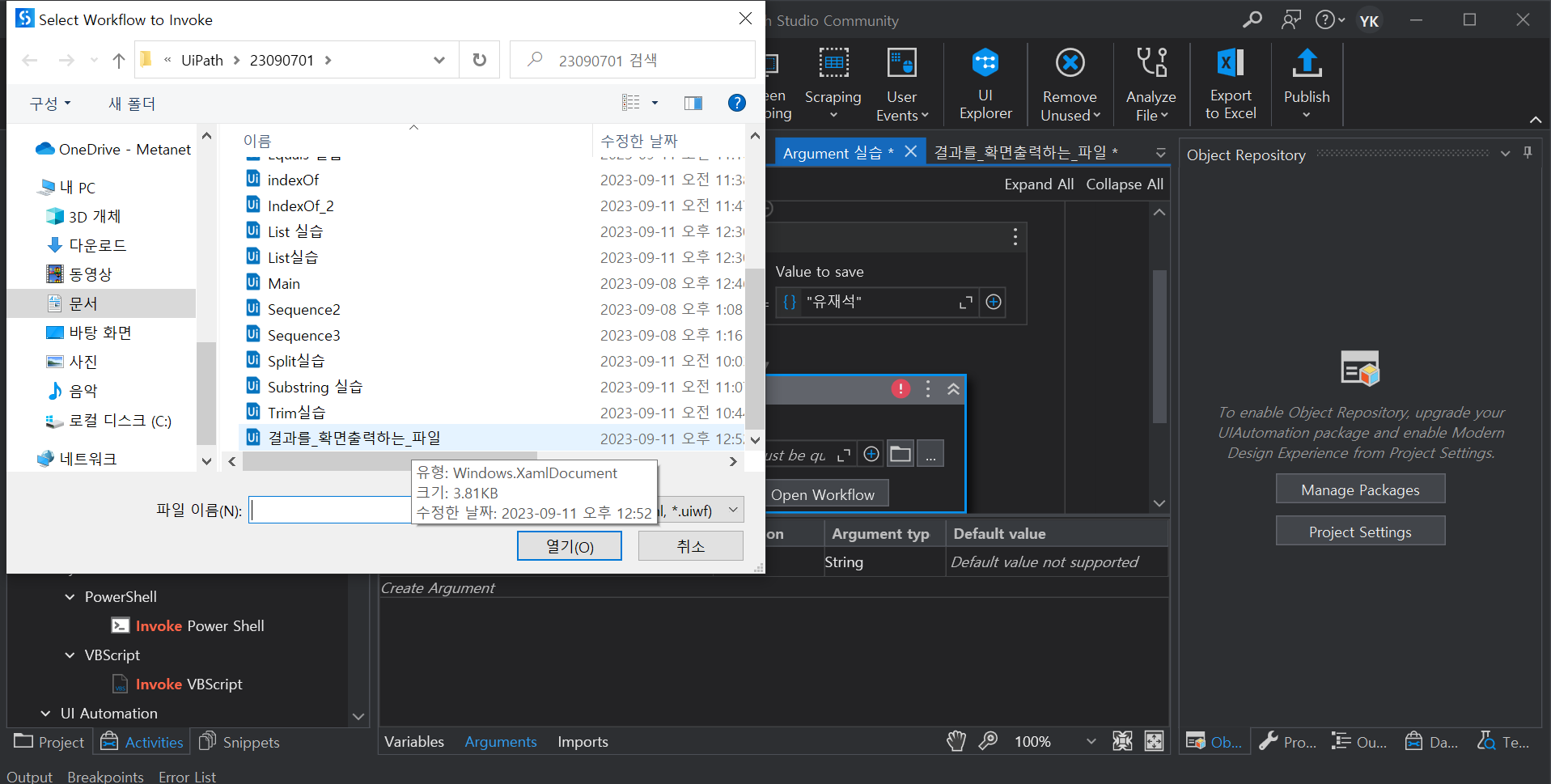
Task: Collapse the UI Automation group
Action: click(45, 713)
